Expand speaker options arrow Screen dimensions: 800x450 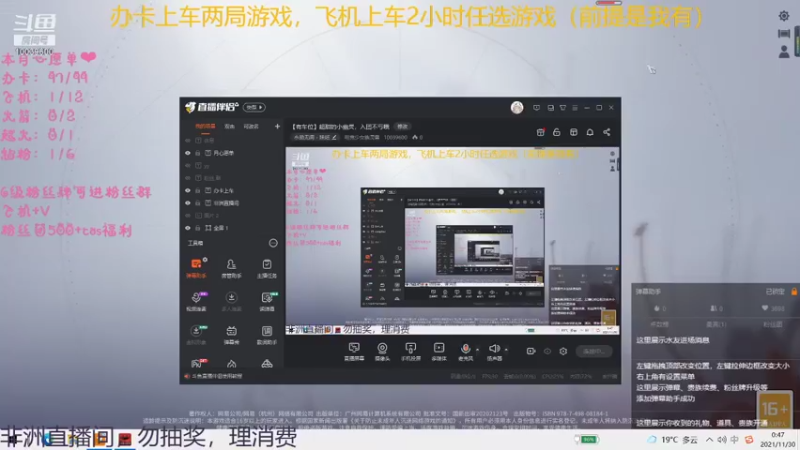pos(506,349)
